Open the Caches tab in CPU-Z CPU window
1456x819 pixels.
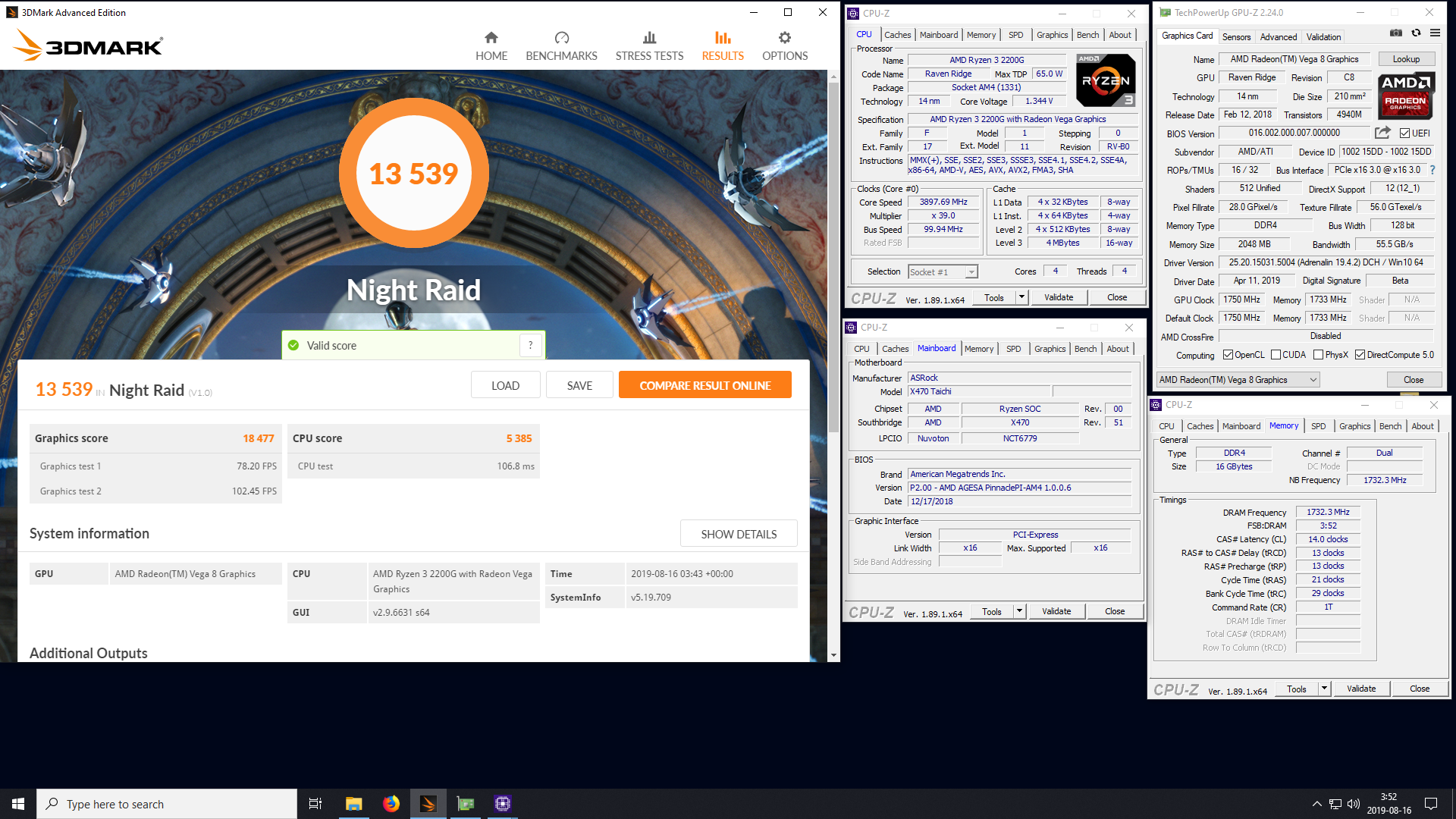click(897, 35)
